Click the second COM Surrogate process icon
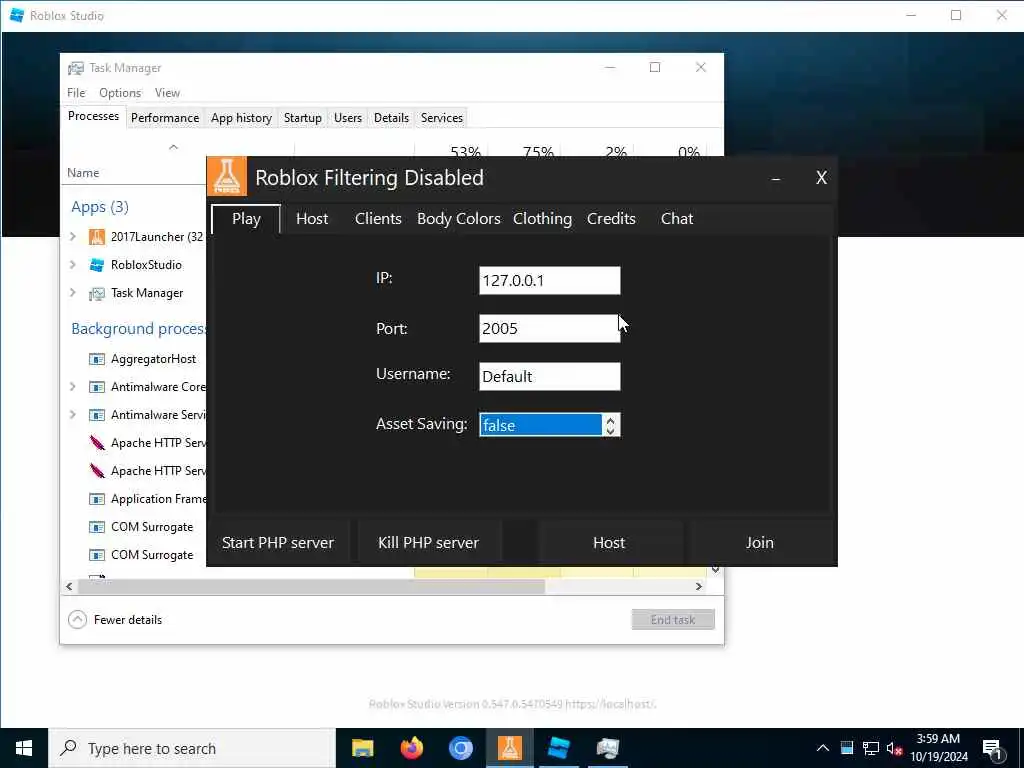Screen dimensions: 1024x768 click(x=97, y=555)
